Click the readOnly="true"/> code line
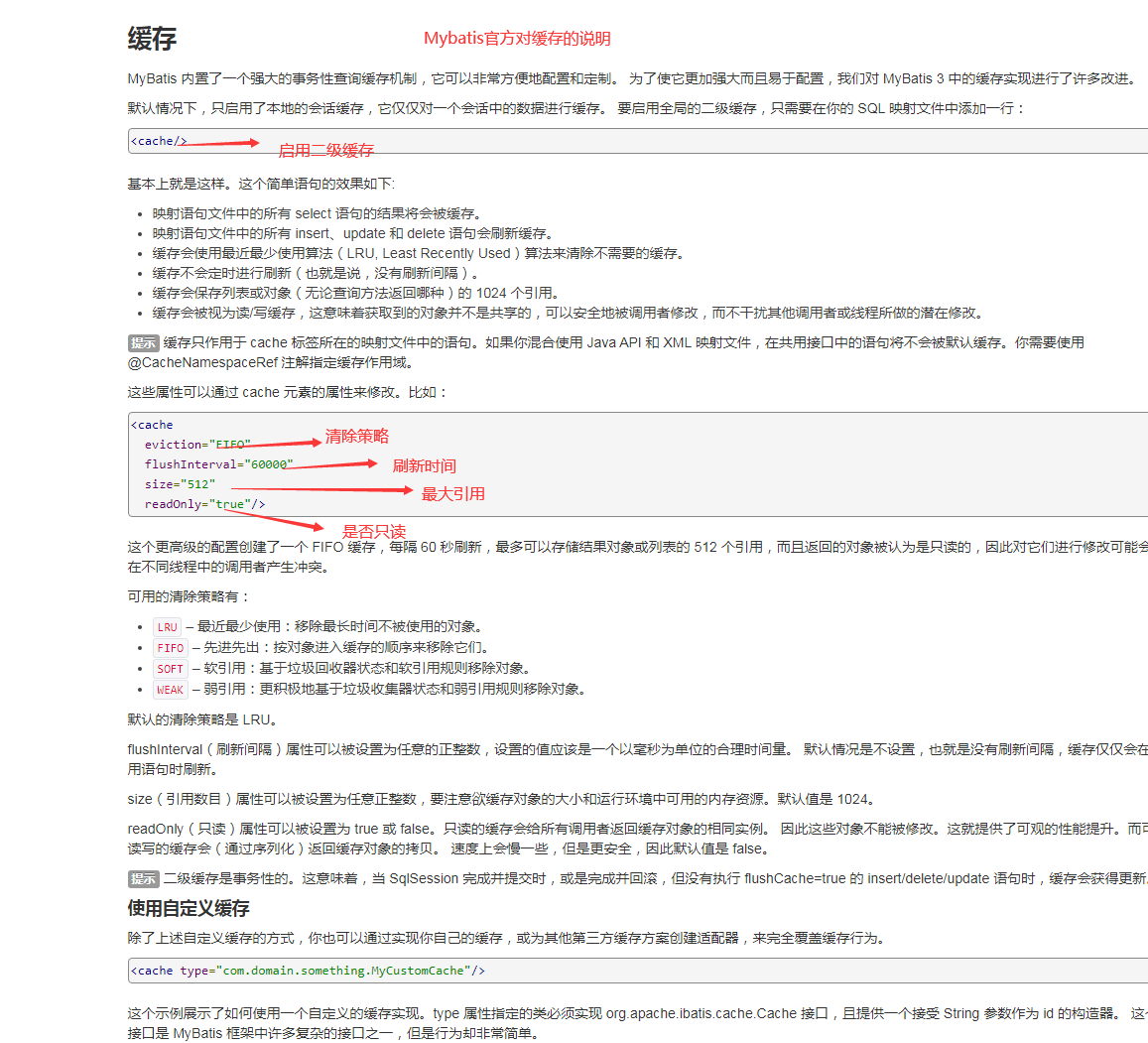The height and width of the screenshot is (1043, 1148). point(205,504)
